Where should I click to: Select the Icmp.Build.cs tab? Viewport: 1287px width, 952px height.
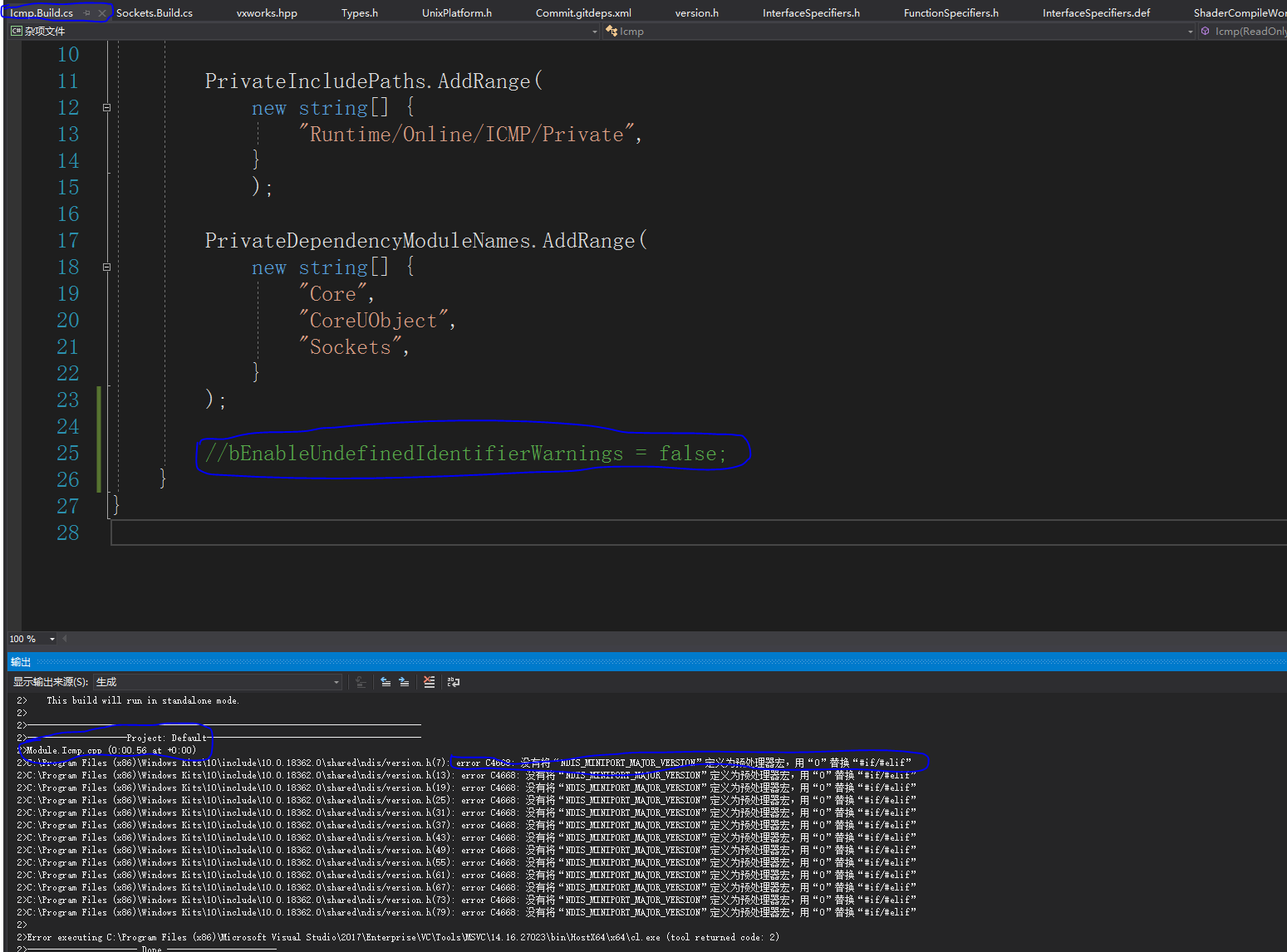(42, 13)
